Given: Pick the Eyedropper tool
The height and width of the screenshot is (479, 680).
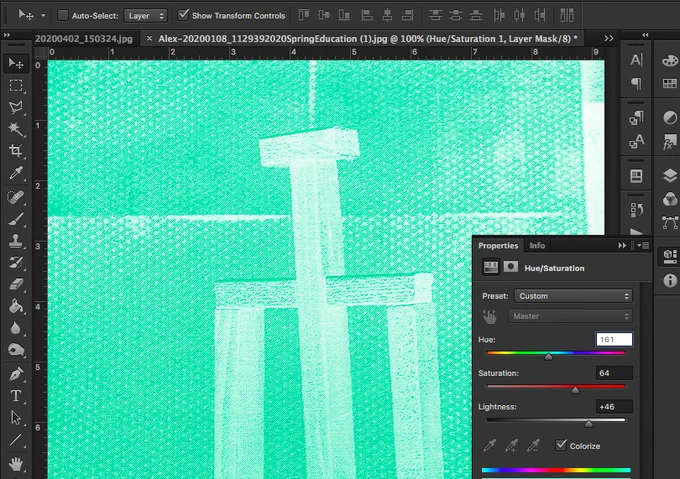Looking at the screenshot, I should 16,173.
